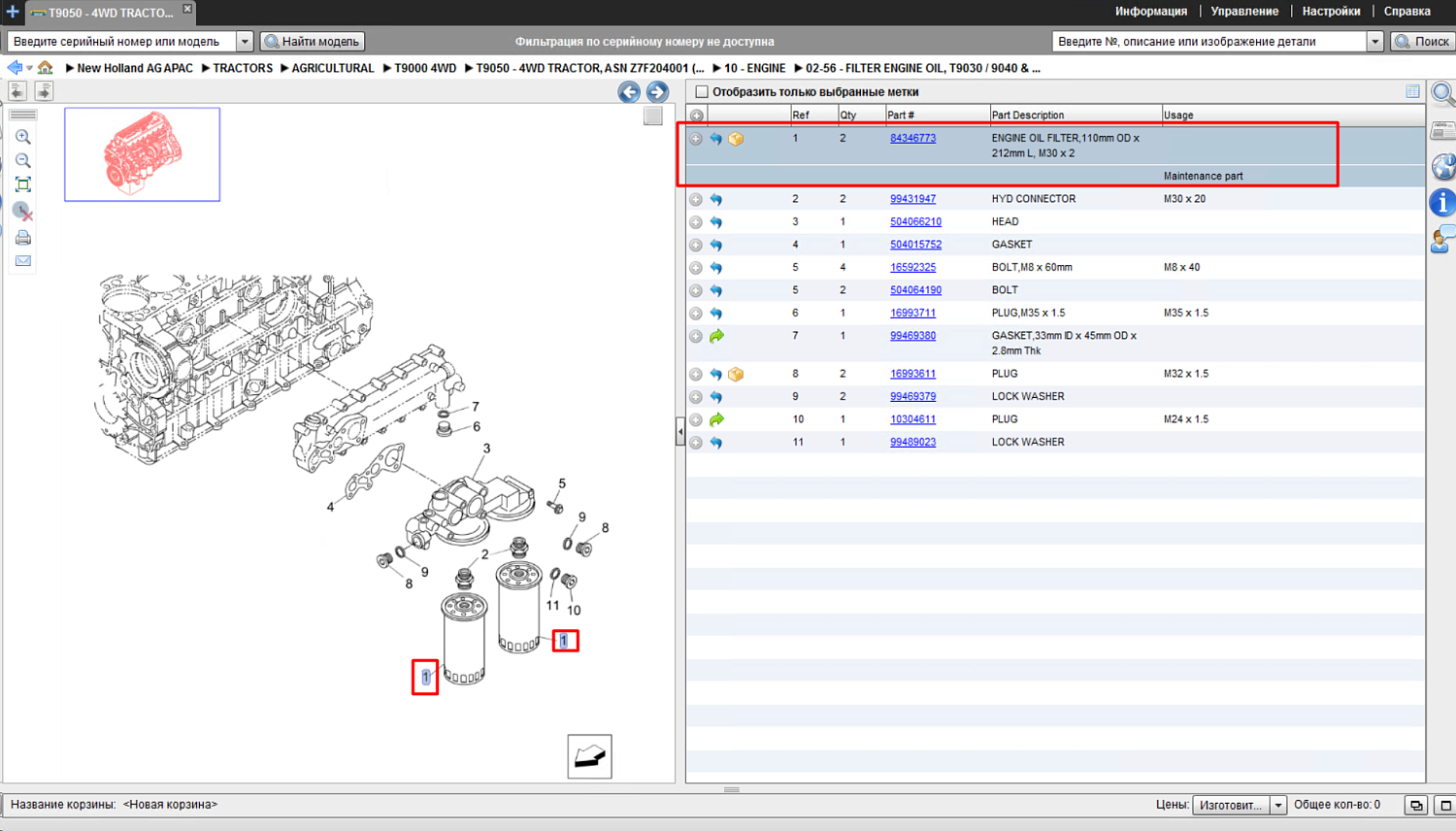Open part number link 16592325
The height and width of the screenshot is (831, 1456).
(x=913, y=267)
